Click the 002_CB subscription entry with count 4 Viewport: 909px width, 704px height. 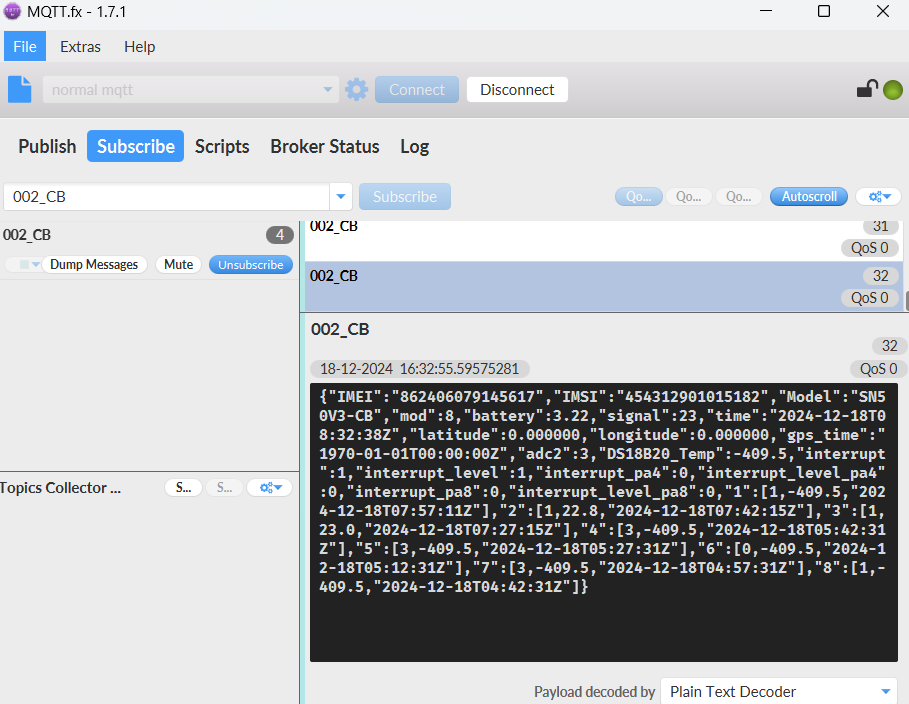(x=149, y=249)
